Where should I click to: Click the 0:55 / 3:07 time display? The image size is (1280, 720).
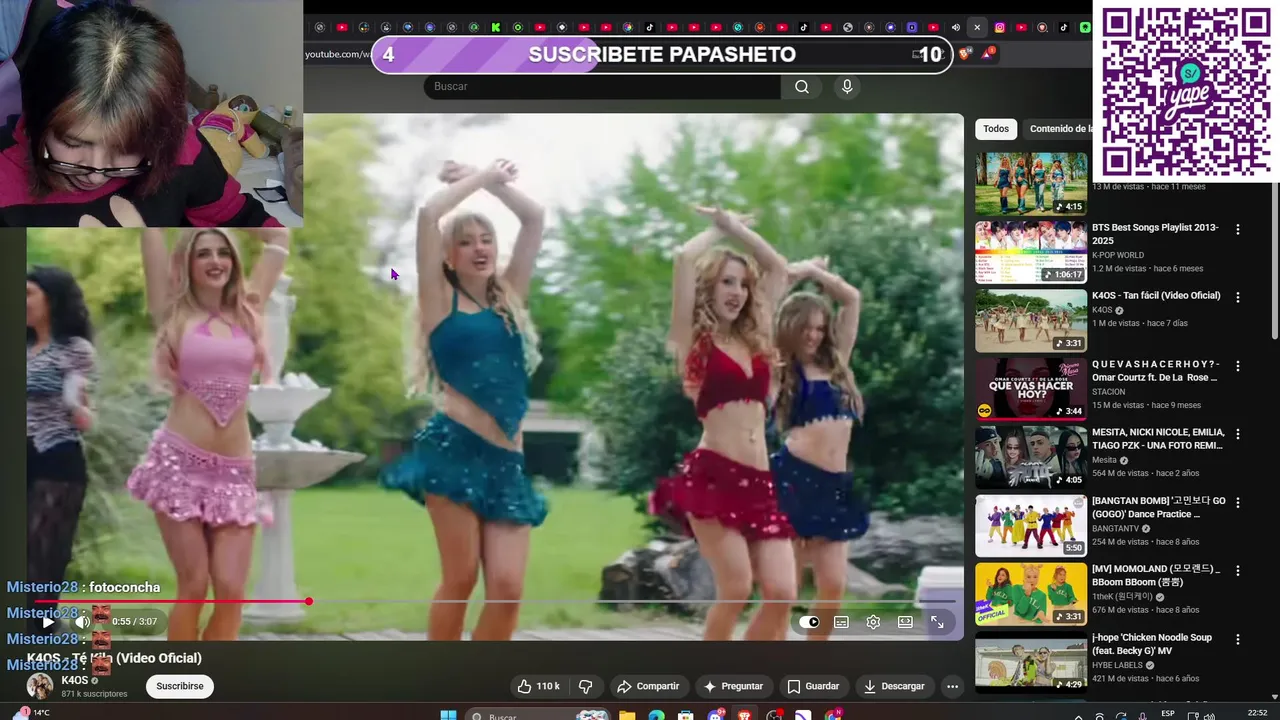(134, 622)
